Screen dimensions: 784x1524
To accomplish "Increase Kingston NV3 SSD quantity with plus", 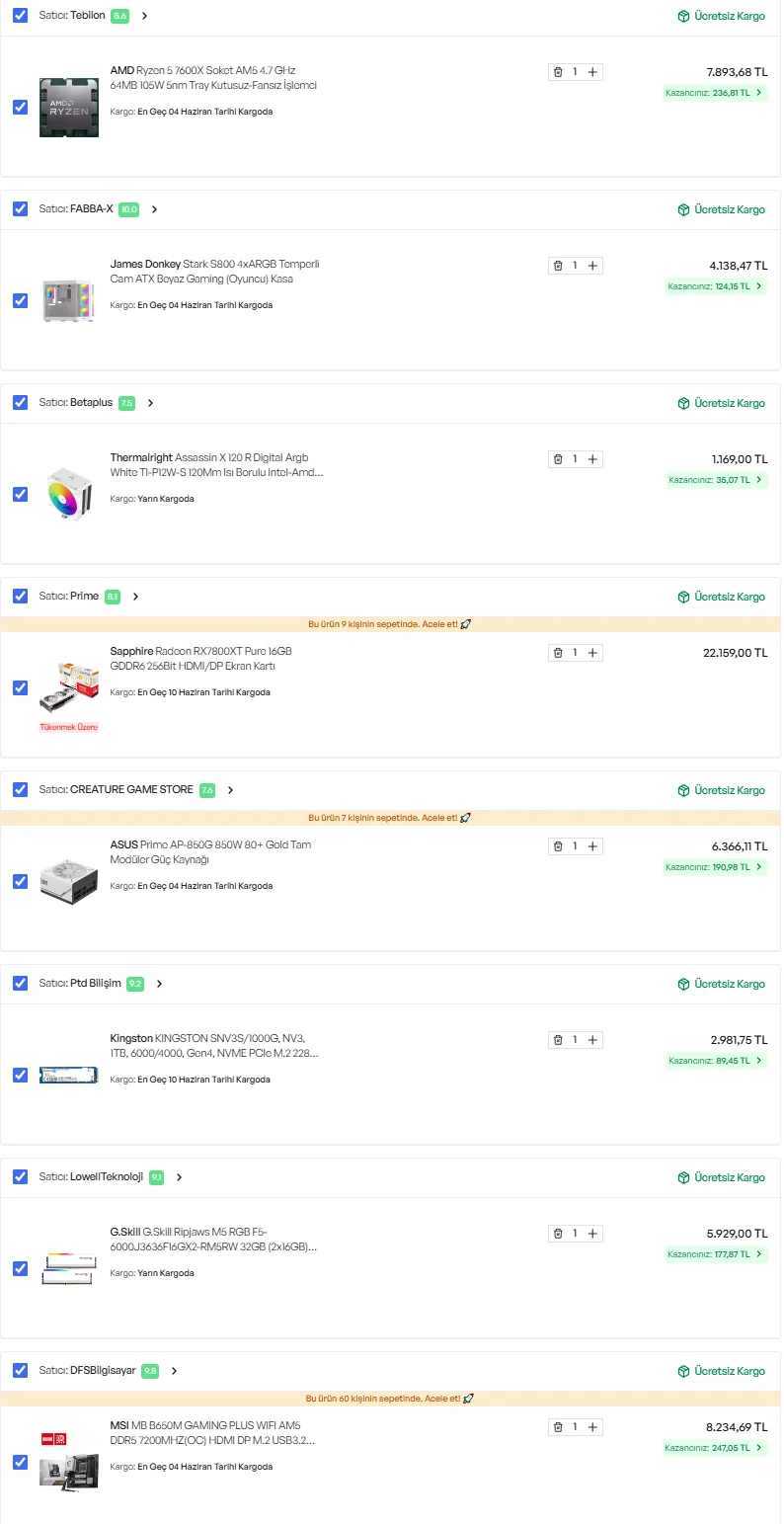I will click(592, 1040).
